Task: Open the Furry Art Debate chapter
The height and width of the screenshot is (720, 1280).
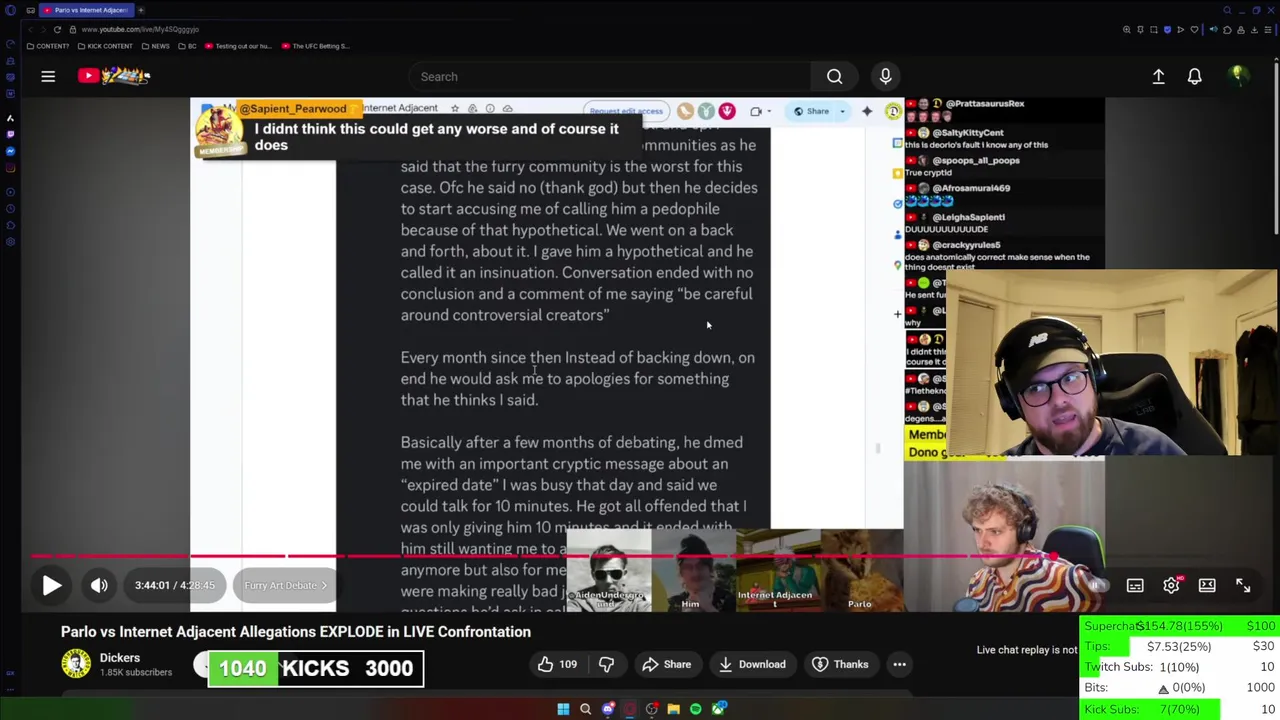Action: [286, 586]
